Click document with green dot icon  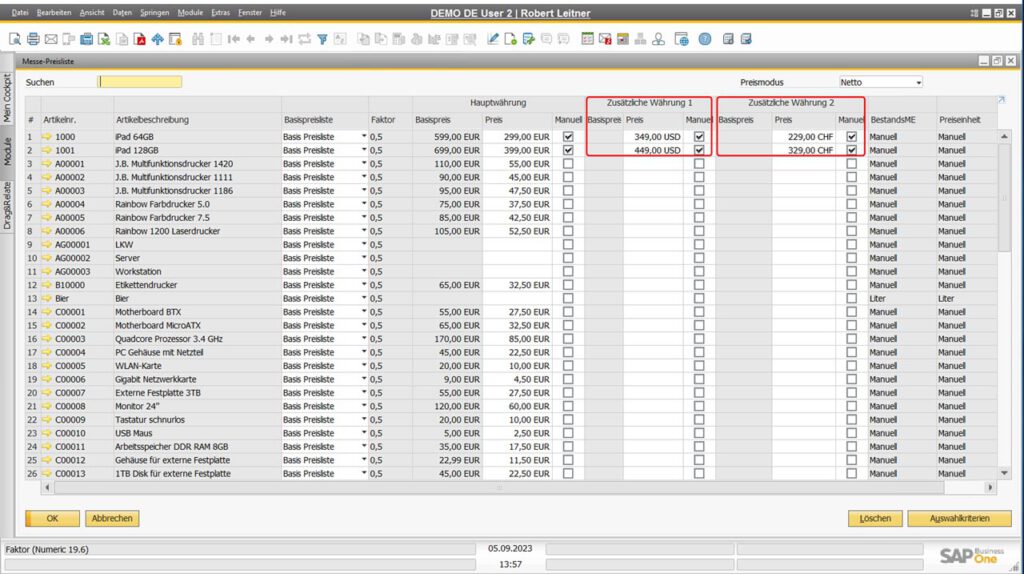[511, 39]
